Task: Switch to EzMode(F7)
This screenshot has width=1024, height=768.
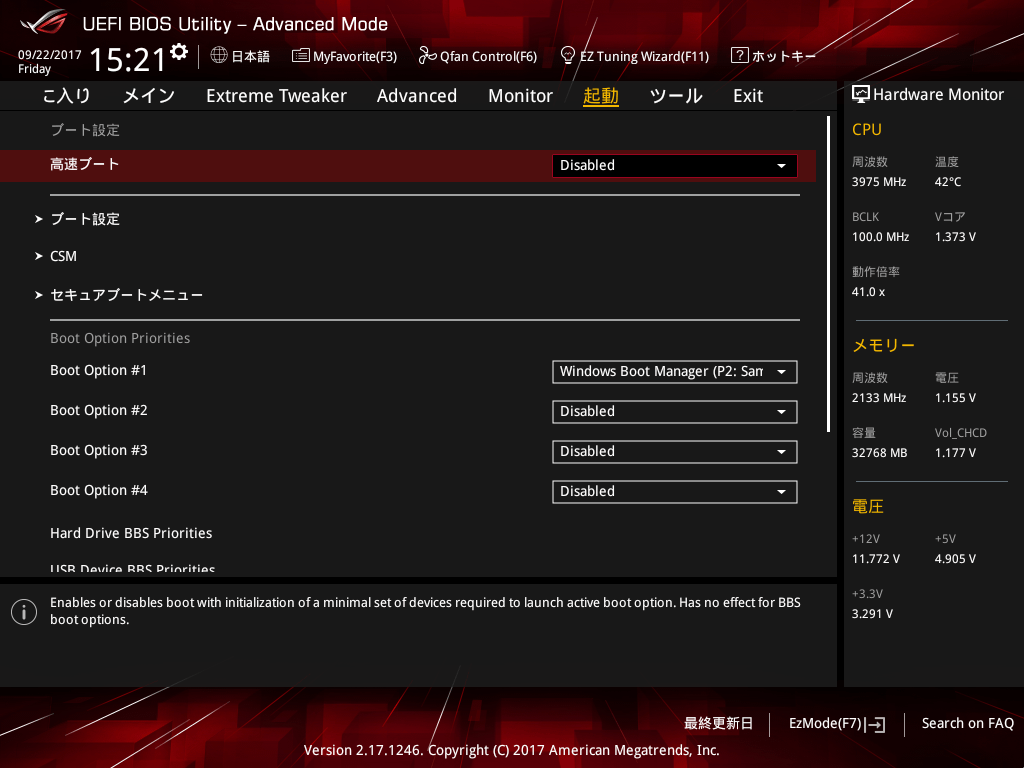Action: pyautogui.click(x=825, y=724)
